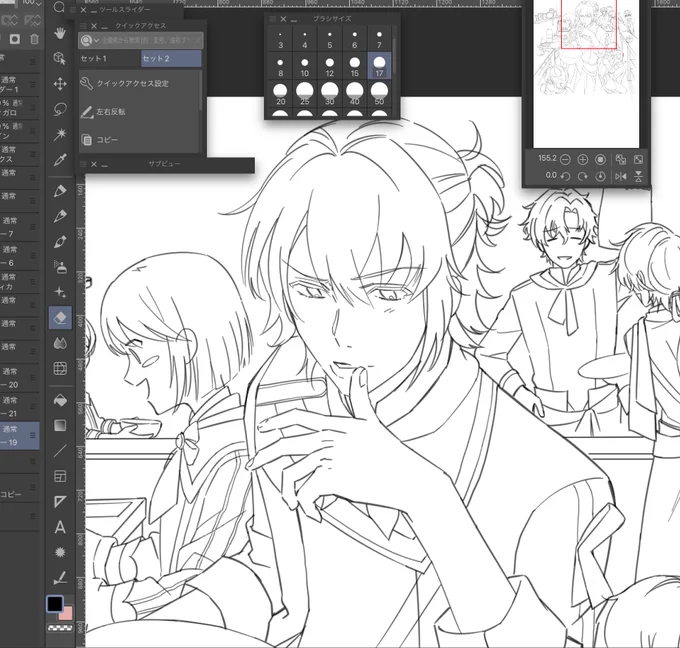Reset canvas rotation in navigator
This screenshot has height=648, width=680.
(600, 176)
